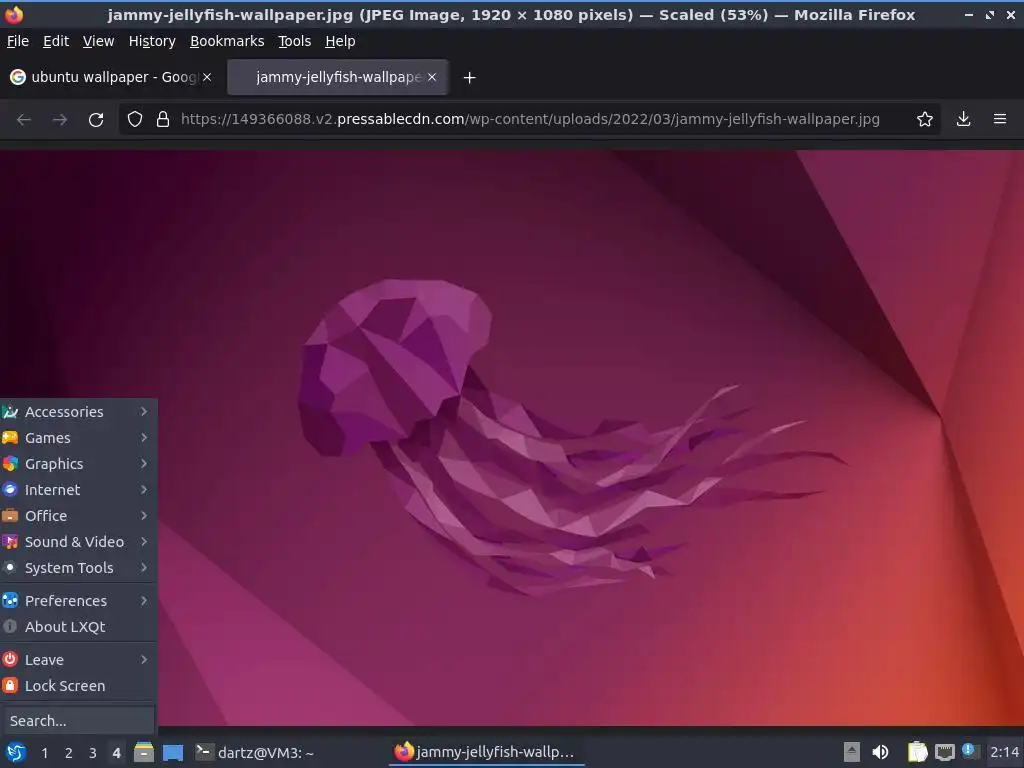Switch to virtual desktop 4
This screenshot has width=1024, height=768.
[116, 753]
